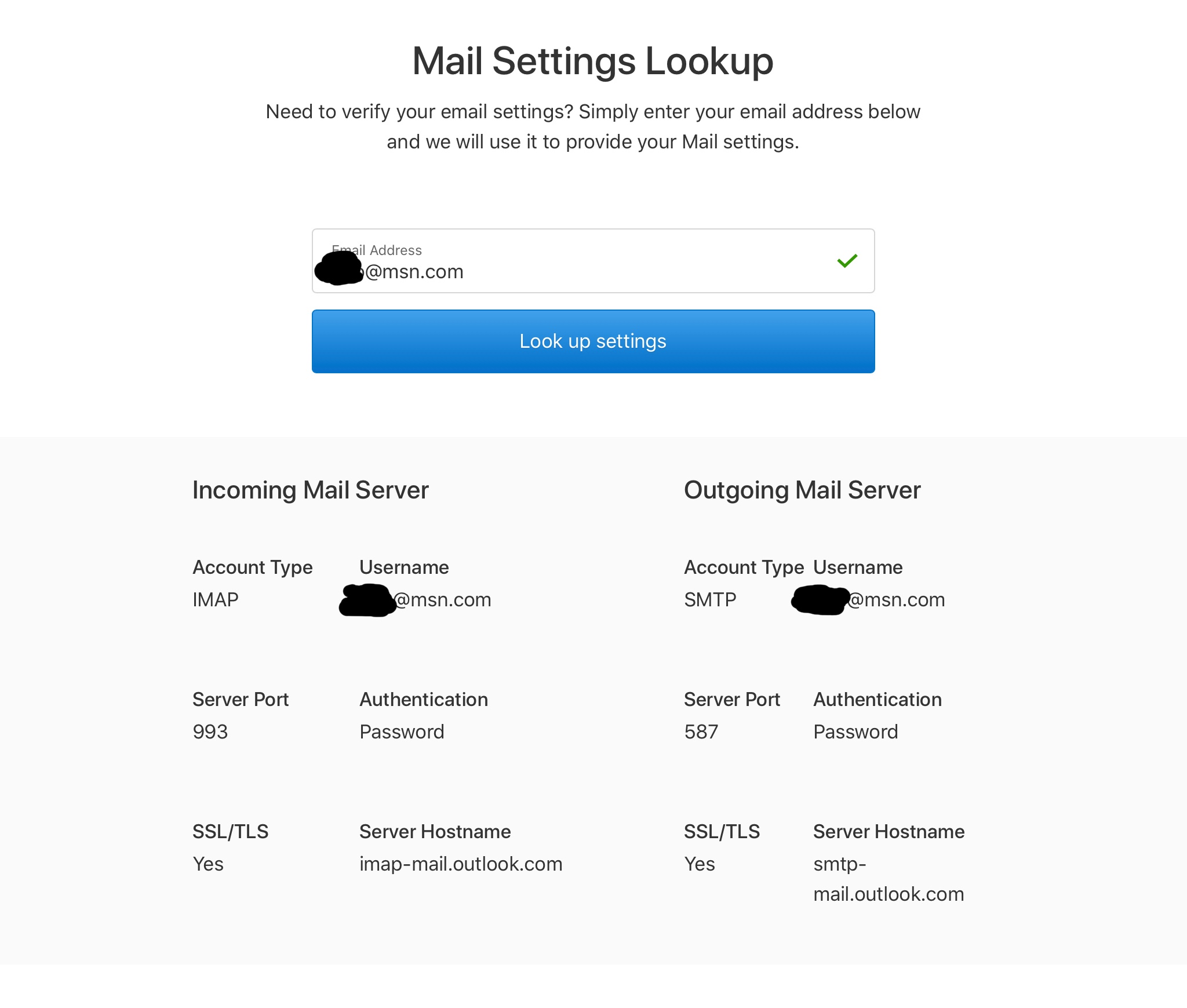Click the outgoing hostname smtp-mail.outlook.com
1187x1008 pixels.
pyautogui.click(x=889, y=879)
